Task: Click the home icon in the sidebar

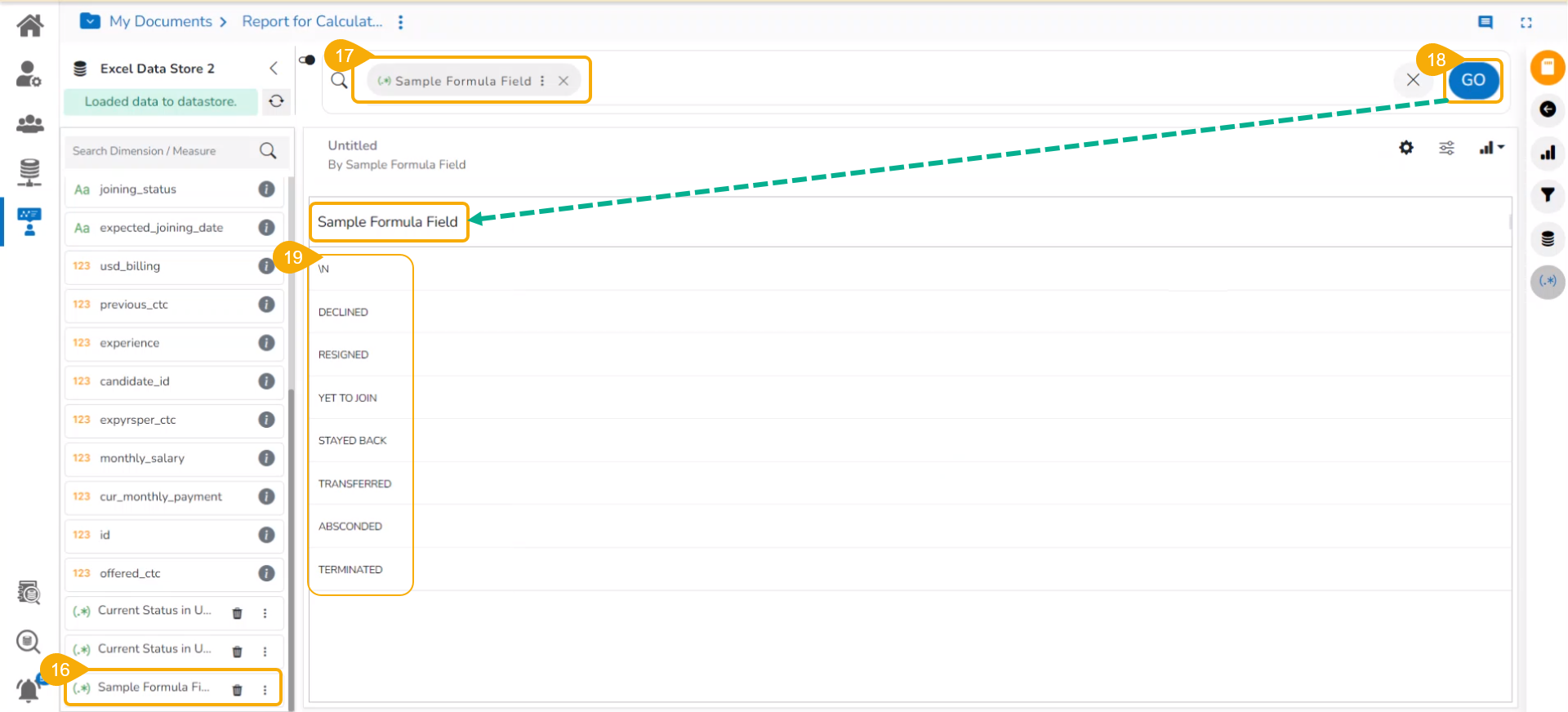Action: pyautogui.click(x=30, y=26)
